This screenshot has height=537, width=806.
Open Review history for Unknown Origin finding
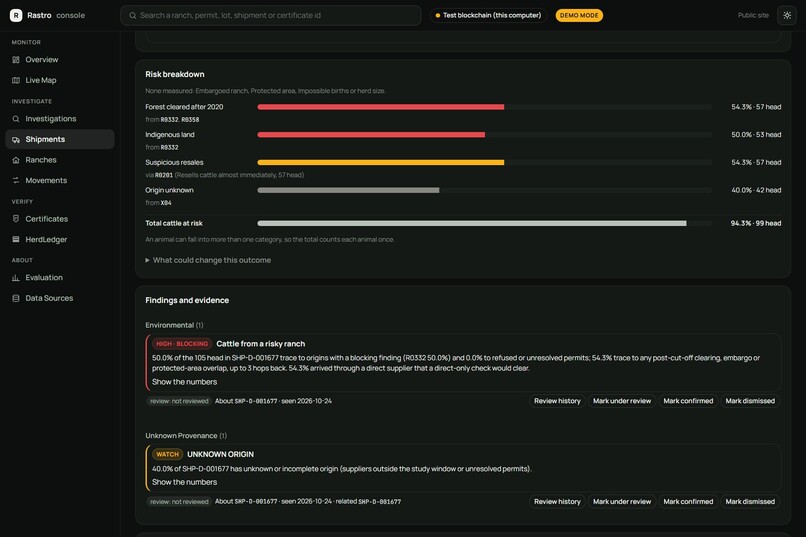coord(557,502)
